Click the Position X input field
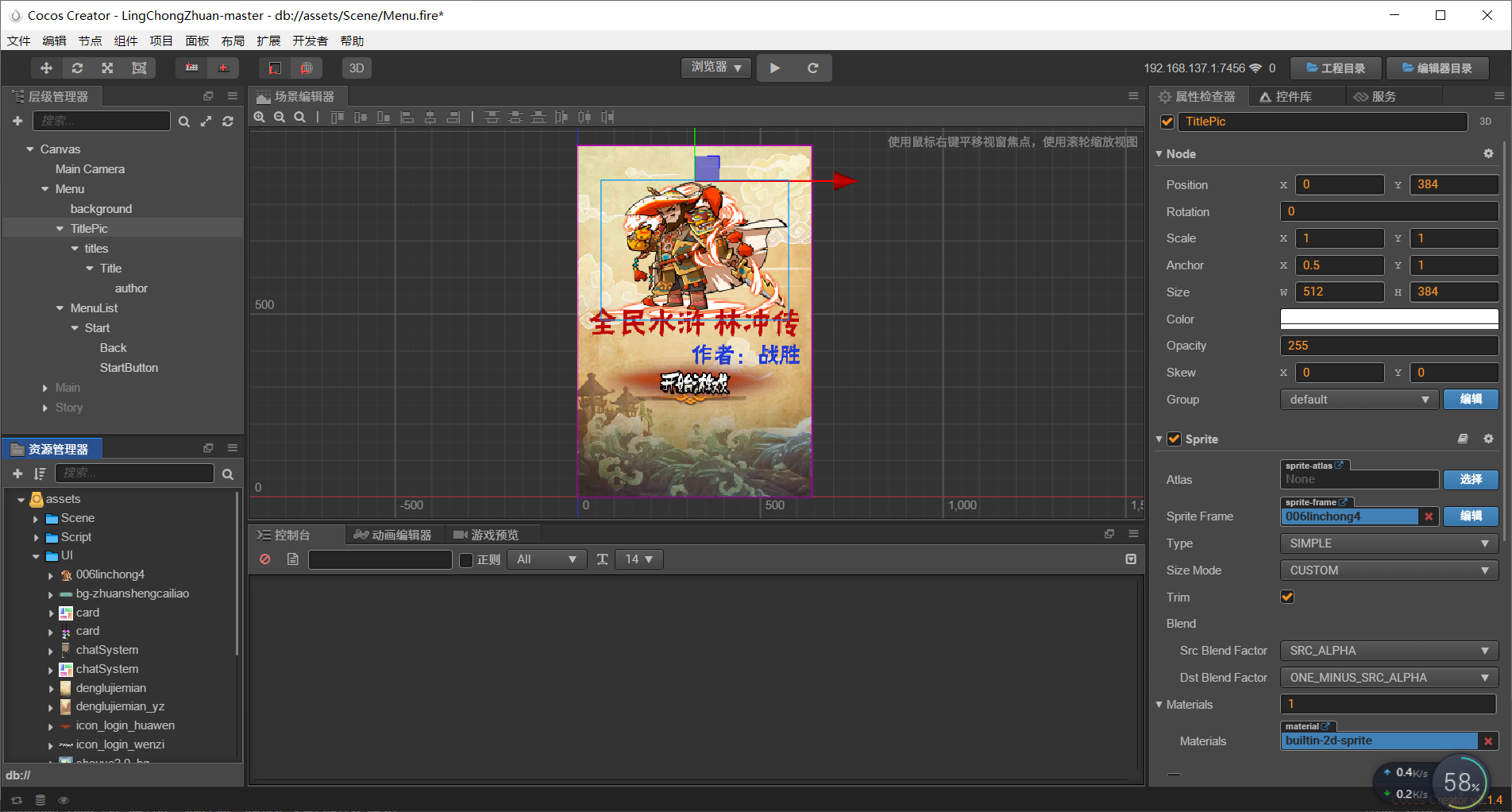 pos(1340,184)
